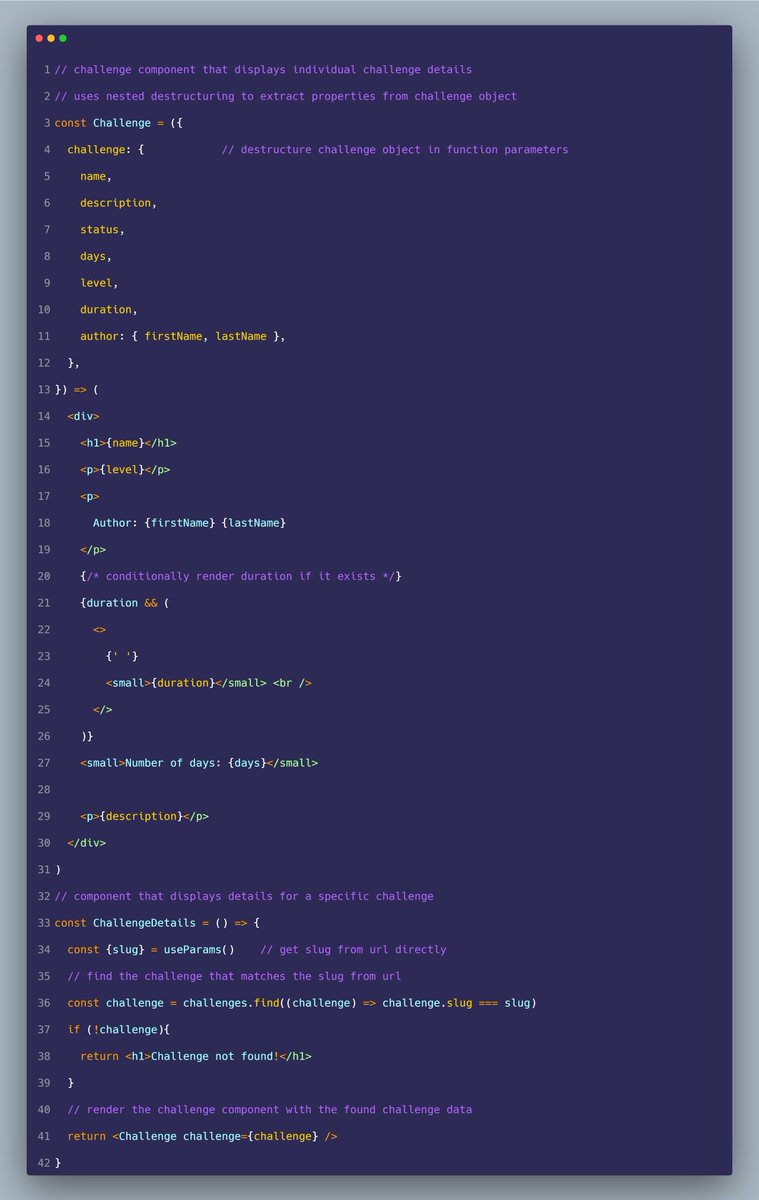This screenshot has width=759, height=1200.
Task: Click 'Challenge' identifier on line 3
Action: pos(122,123)
